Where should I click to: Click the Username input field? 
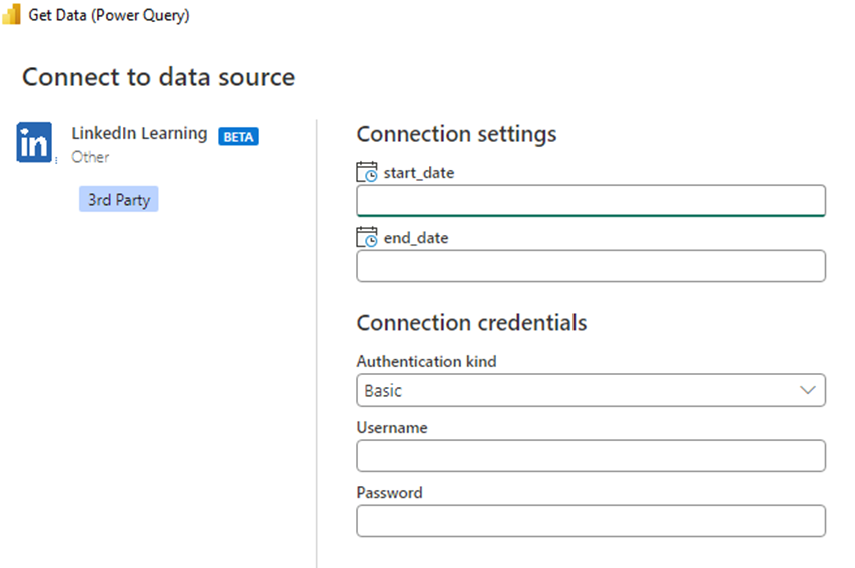coord(591,456)
